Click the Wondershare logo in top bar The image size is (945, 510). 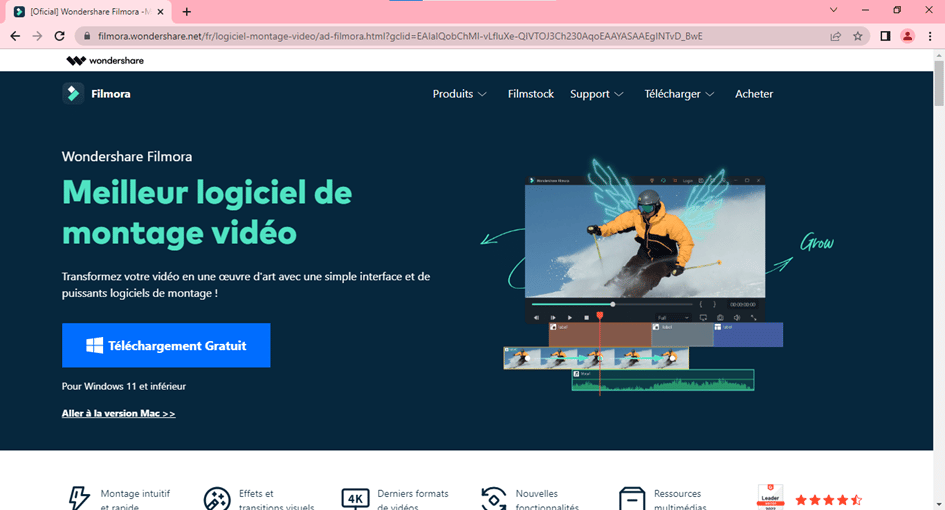coord(104,60)
